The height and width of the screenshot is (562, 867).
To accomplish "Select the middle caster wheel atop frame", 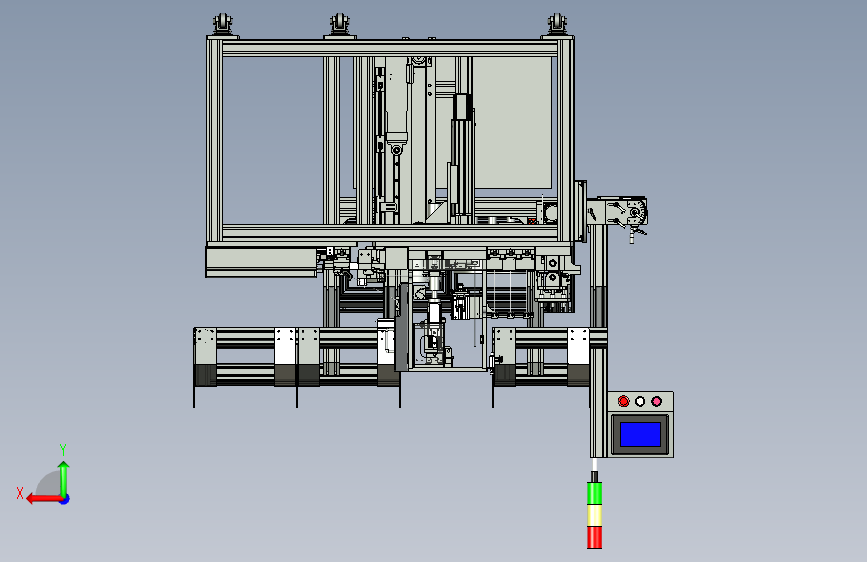I will pos(340,24).
